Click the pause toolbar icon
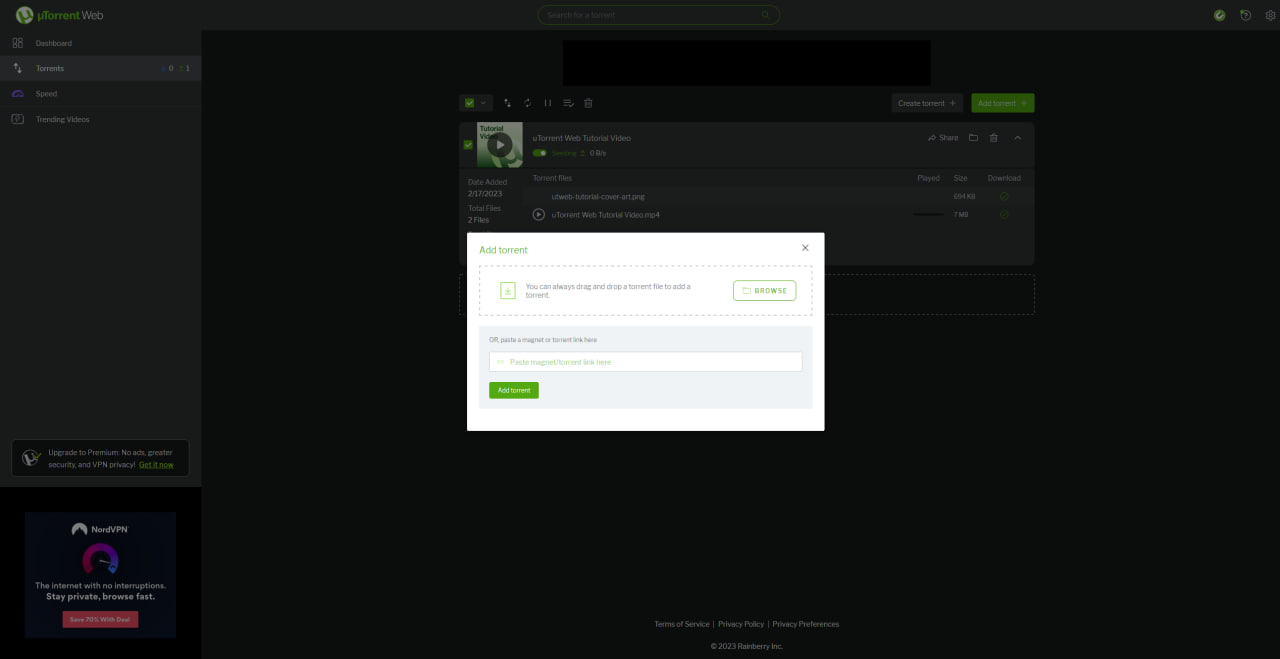The height and width of the screenshot is (659, 1280). [x=548, y=103]
